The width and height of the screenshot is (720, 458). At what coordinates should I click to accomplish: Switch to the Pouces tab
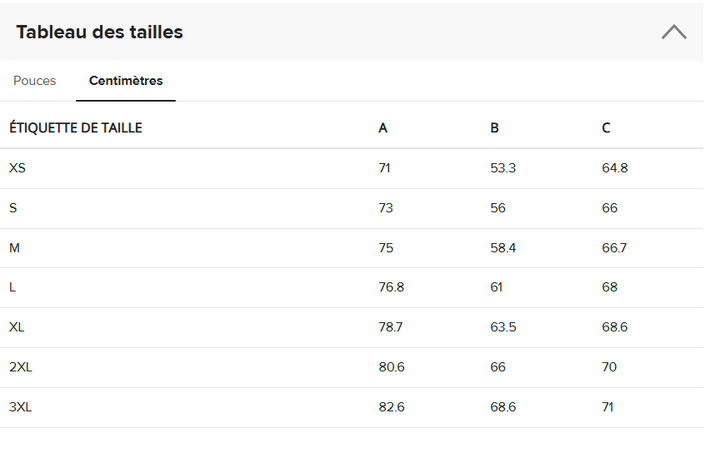[x=35, y=81]
